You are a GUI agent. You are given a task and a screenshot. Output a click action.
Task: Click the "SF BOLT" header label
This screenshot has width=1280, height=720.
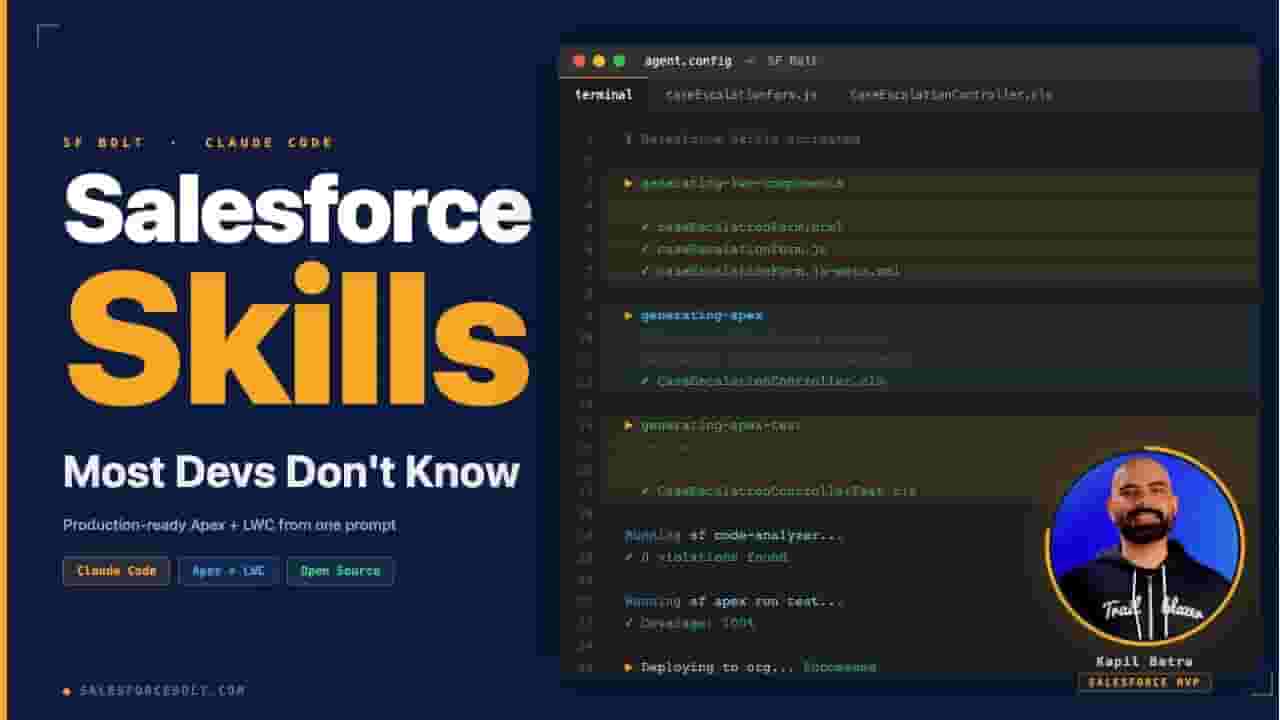[x=104, y=142]
